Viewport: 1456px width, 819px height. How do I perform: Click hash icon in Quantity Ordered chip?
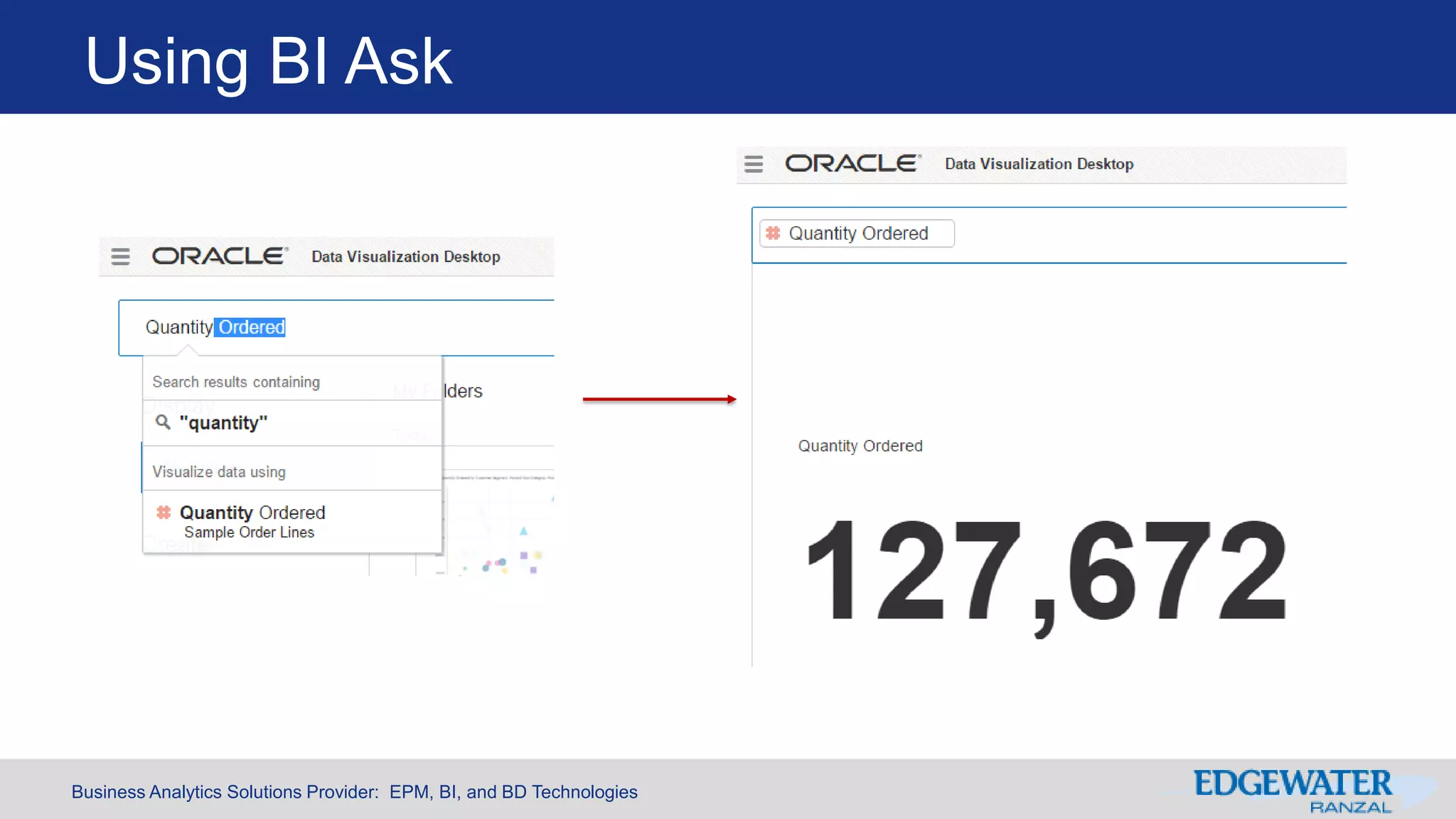(x=773, y=233)
